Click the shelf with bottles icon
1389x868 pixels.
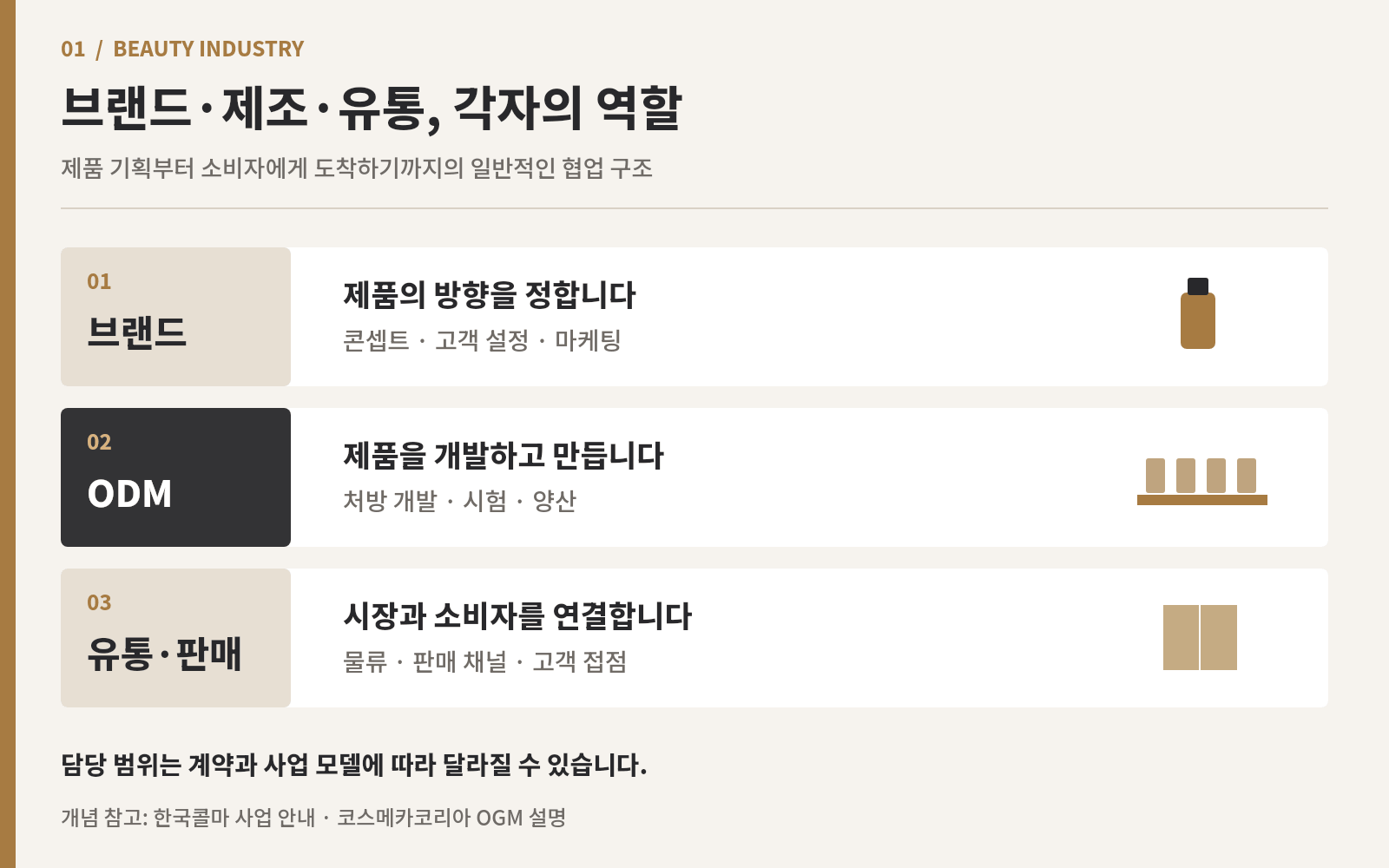(1202, 482)
